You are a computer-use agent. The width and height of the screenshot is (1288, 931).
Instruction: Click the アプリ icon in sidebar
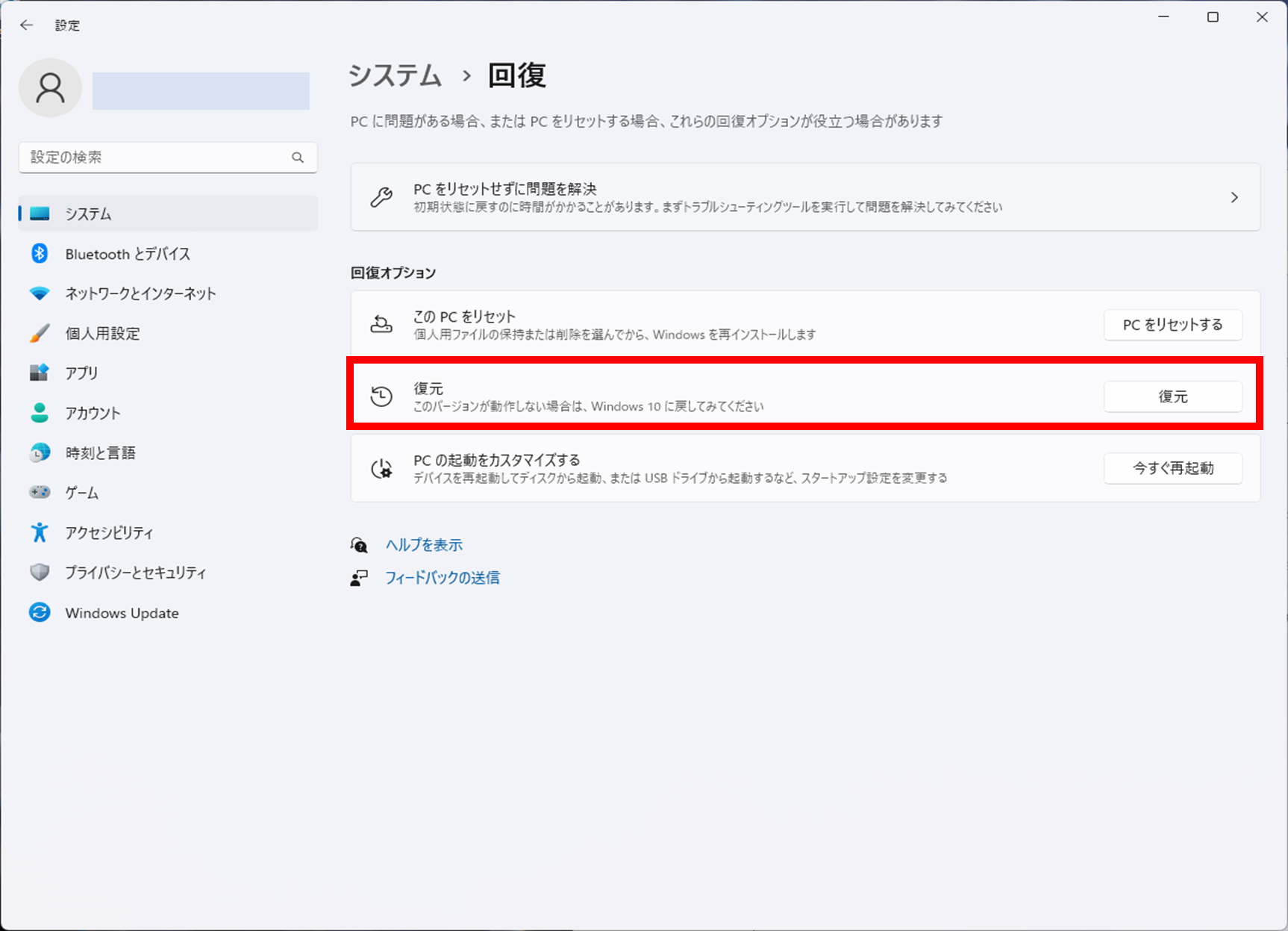(x=40, y=373)
